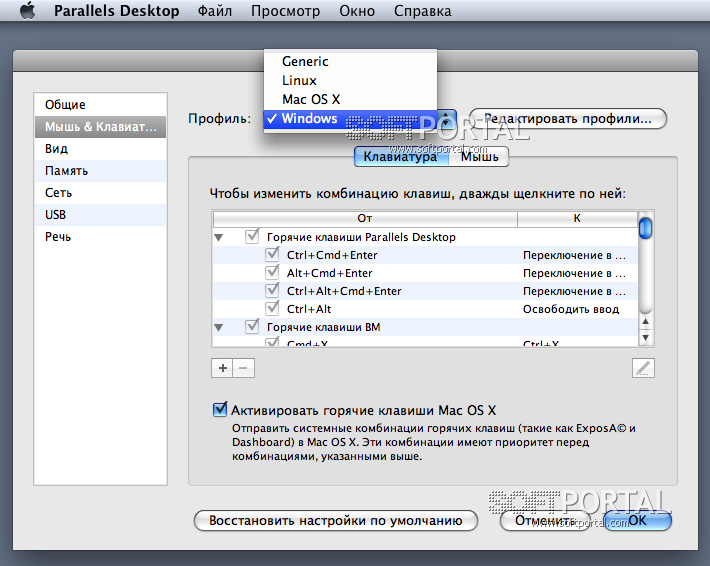Click the pencil edit shortcut icon
This screenshot has width=710, height=566.
click(643, 368)
